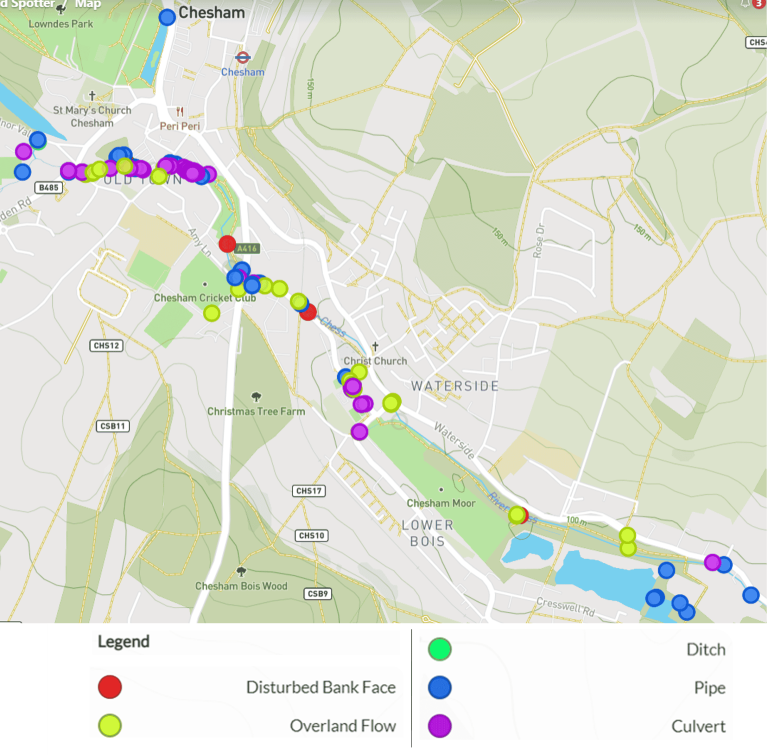Click the CSB11 path label
Viewport: 768px width, 755px height.
pyautogui.click(x=113, y=426)
